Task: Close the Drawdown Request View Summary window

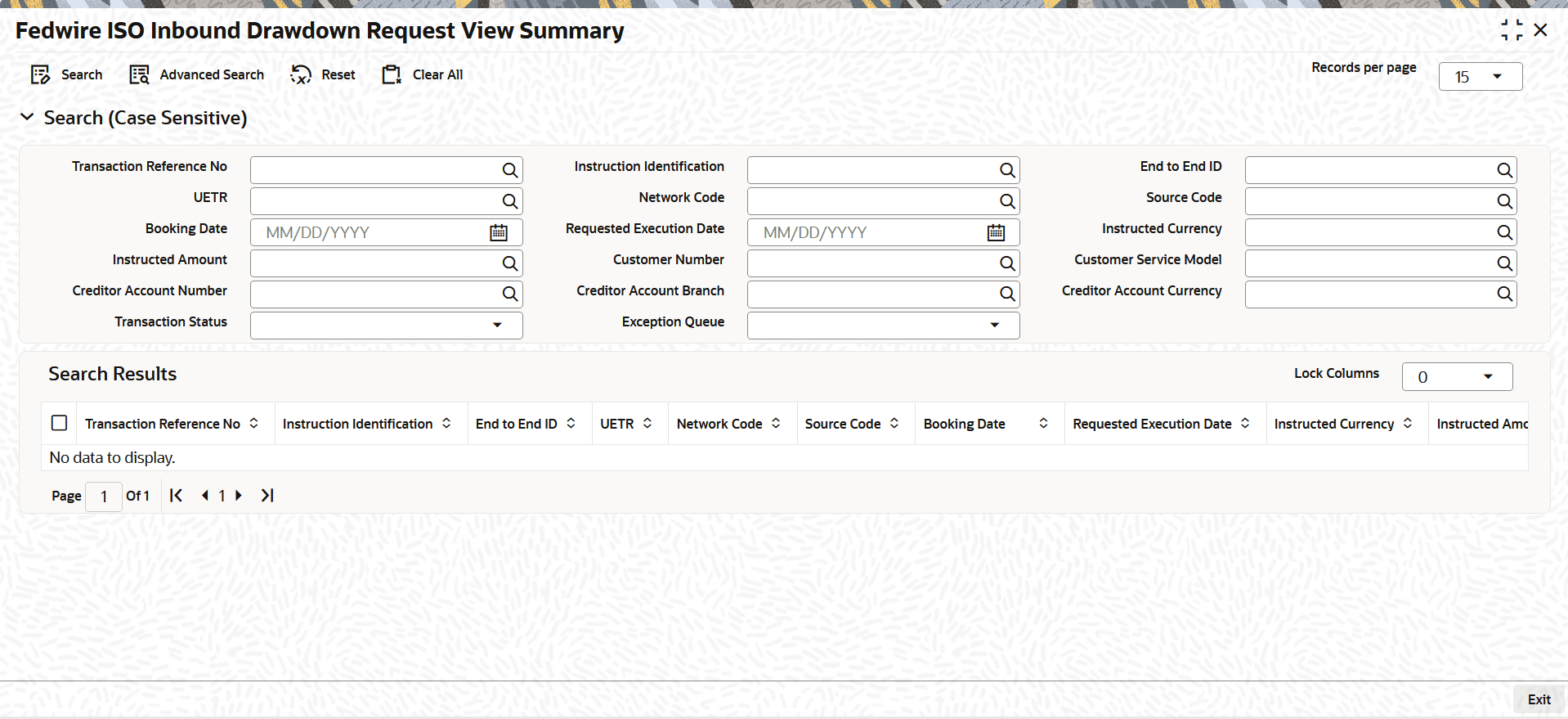Action: pos(1541,30)
